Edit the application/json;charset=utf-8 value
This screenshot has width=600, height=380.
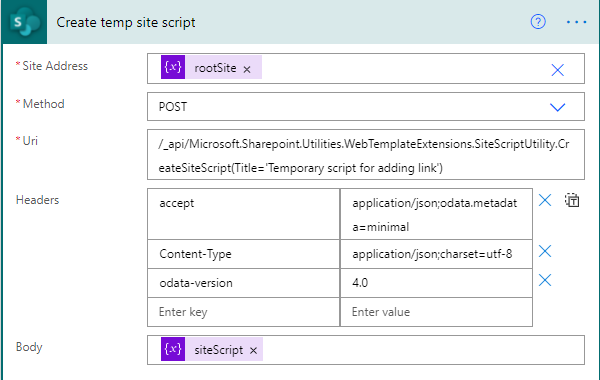tap(436, 254)
